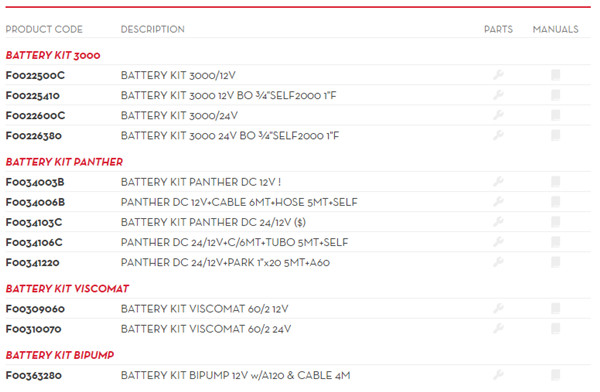Click the BATTERY KIT PANTHER section heading
Image resolution: width=600 pixels, height=392 pixels.
[64, 162]
